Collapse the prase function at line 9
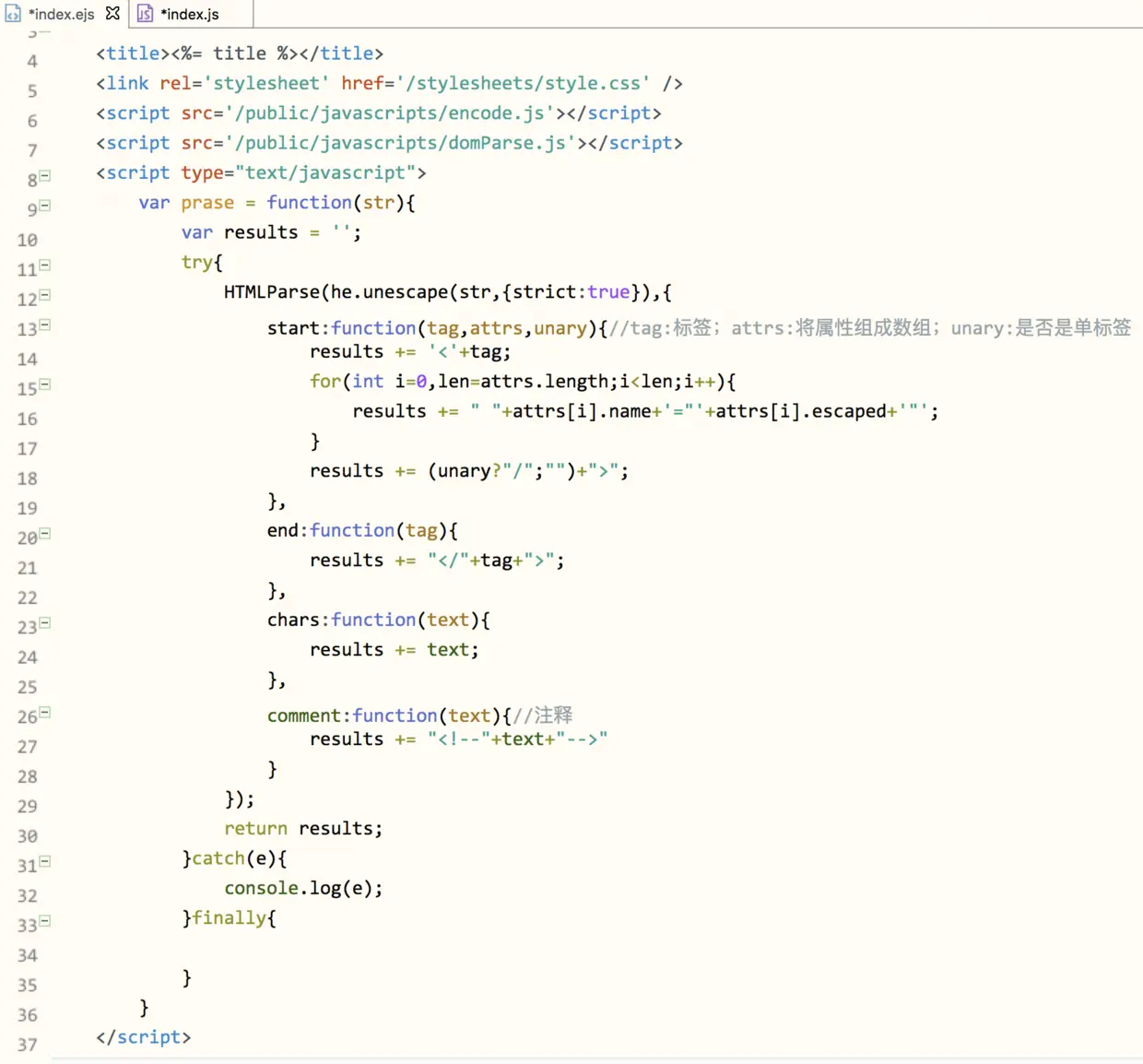The width and height of the screenshot is (1143, 1064). [x=45, y=206]
